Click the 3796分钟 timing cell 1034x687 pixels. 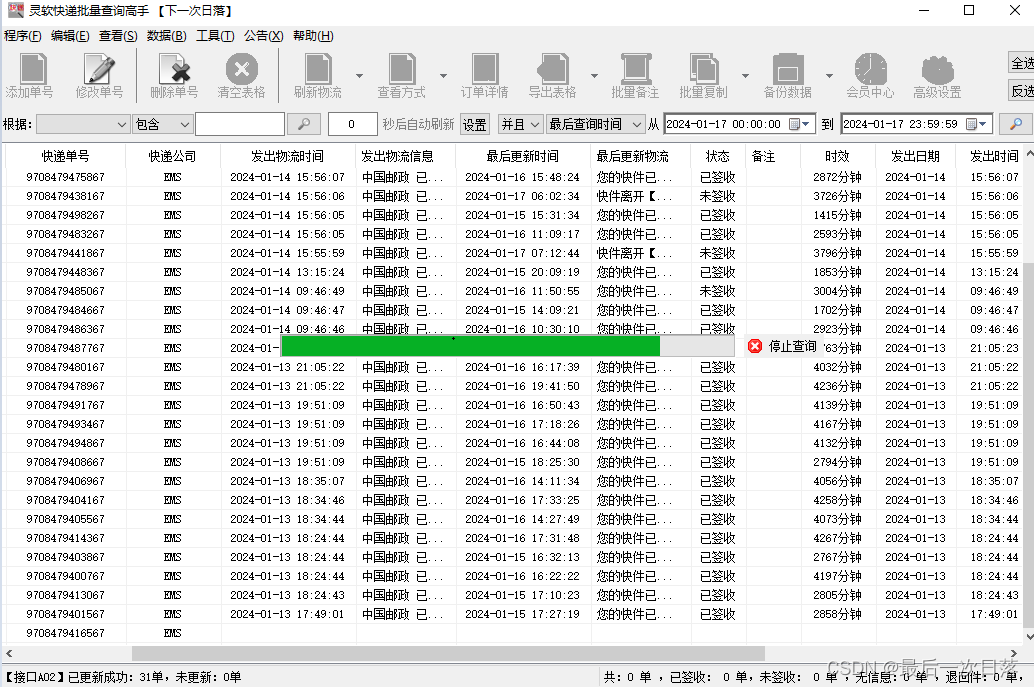(x=837, y=253)
